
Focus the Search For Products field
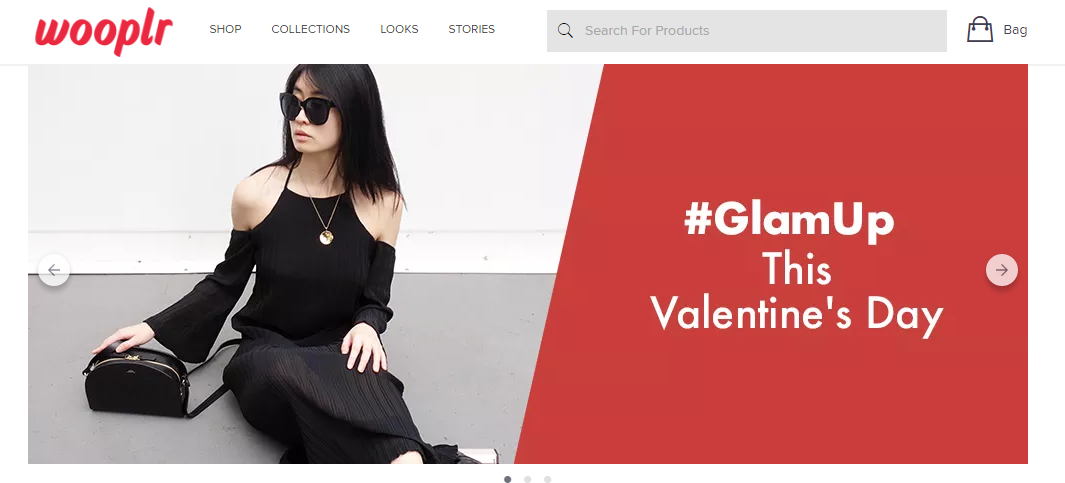[x=746, y=31]
